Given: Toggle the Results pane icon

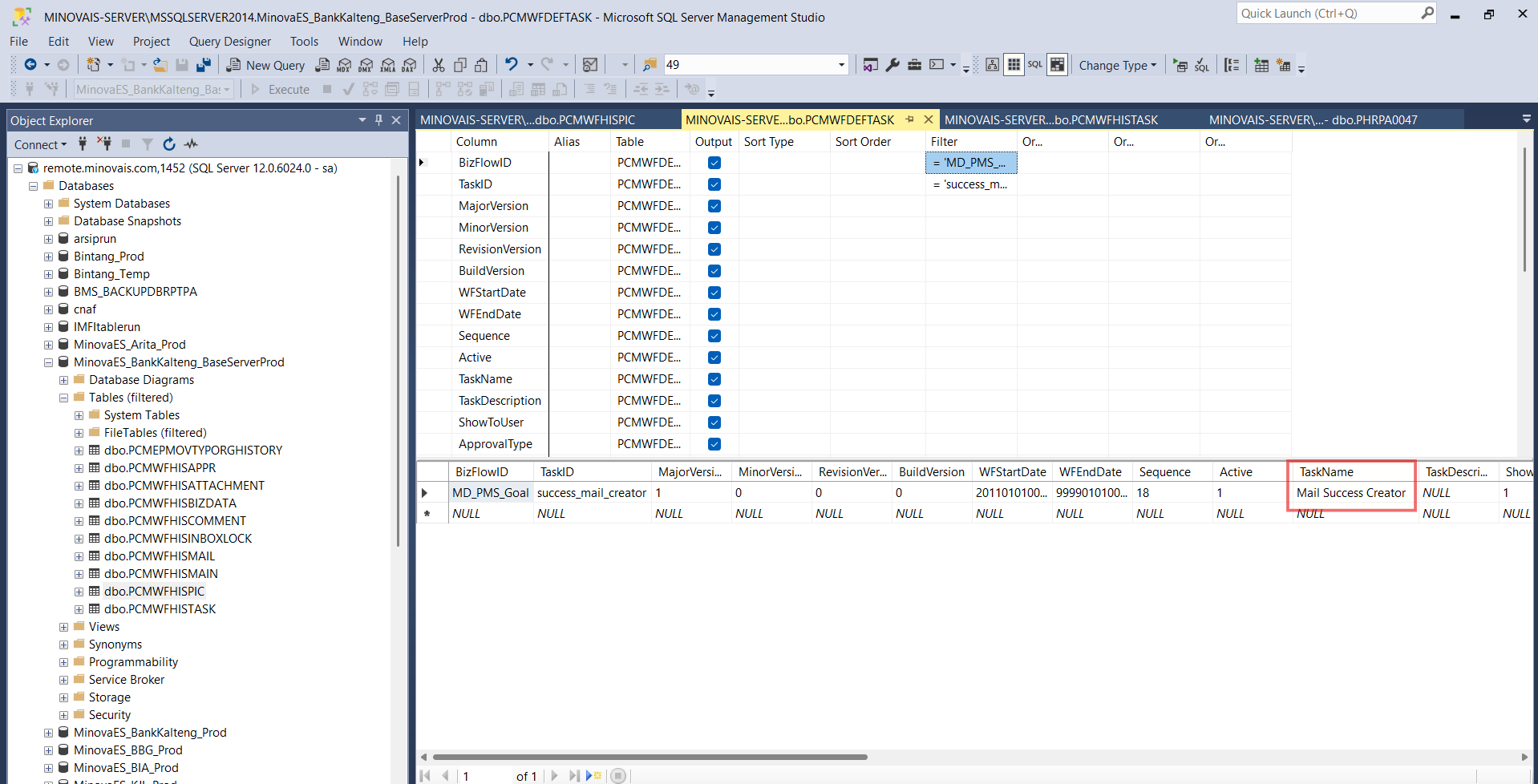Looking at the screenshot, I should [x=1058, y=65].
